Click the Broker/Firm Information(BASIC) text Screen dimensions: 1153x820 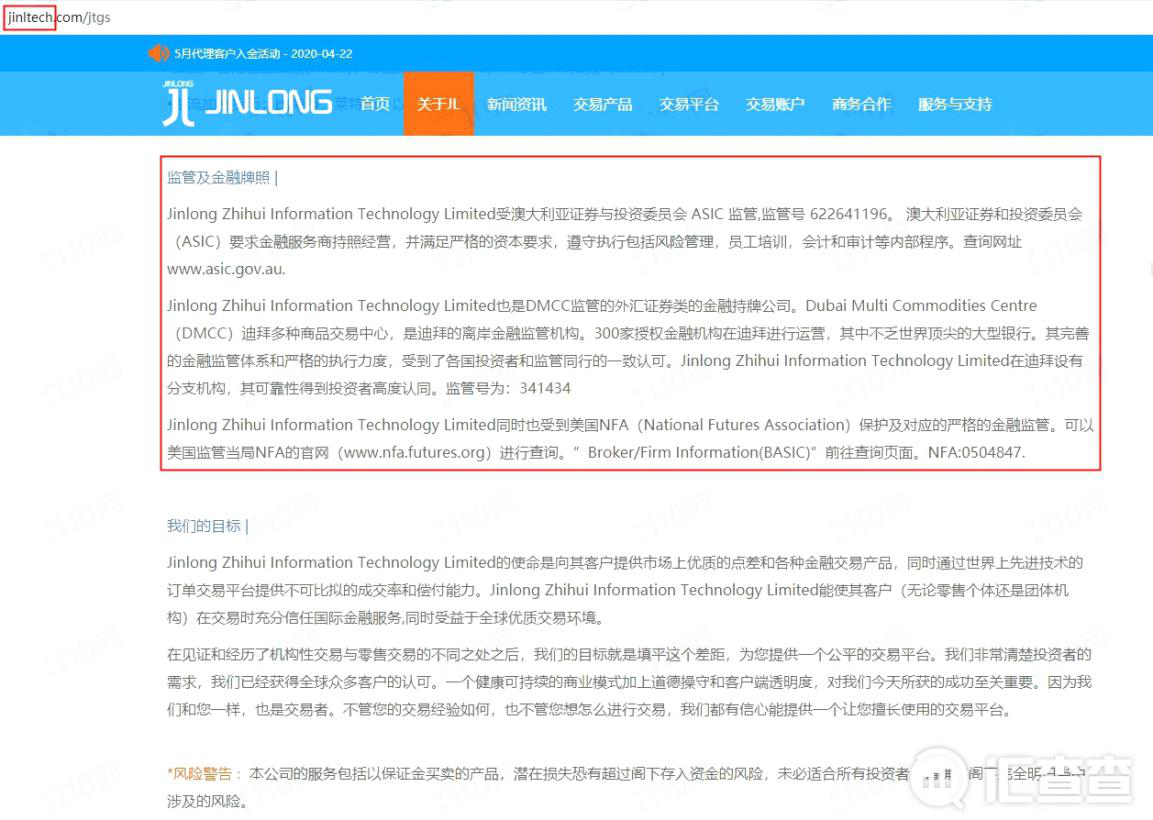pyautogui.click(x=699, y=452)
